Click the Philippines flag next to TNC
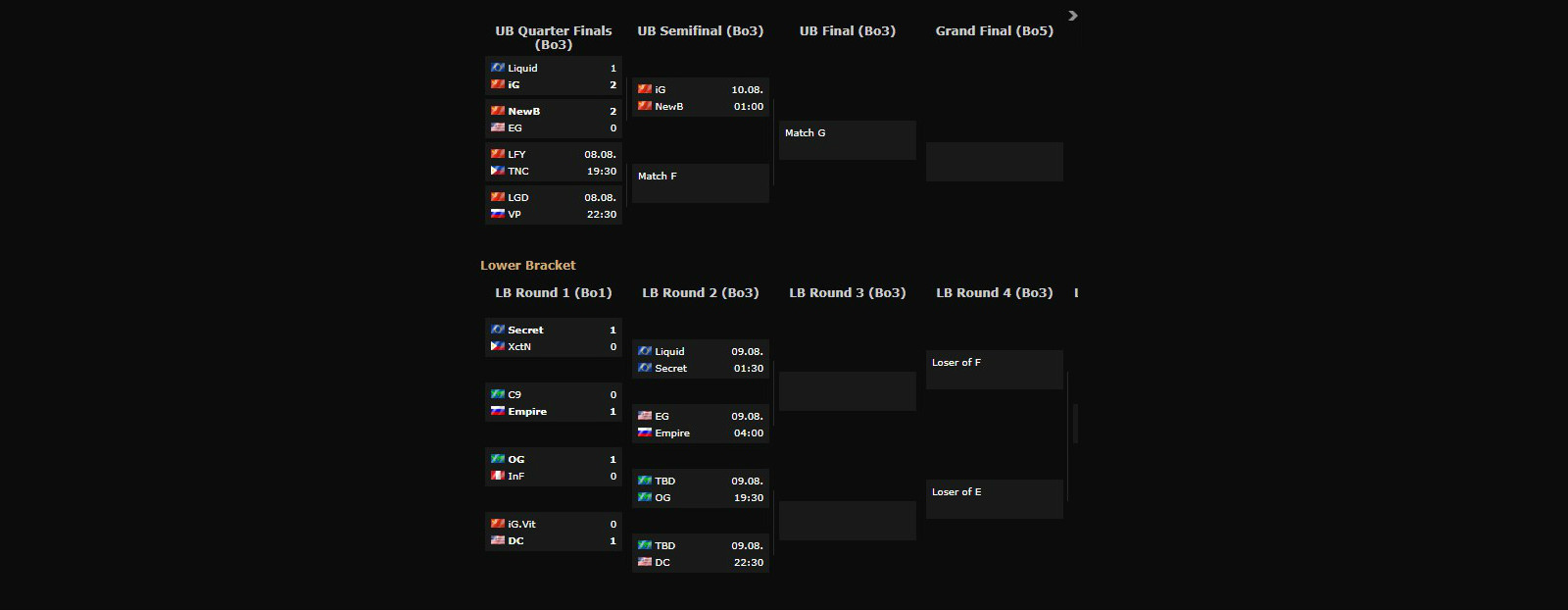 [498, 171]
